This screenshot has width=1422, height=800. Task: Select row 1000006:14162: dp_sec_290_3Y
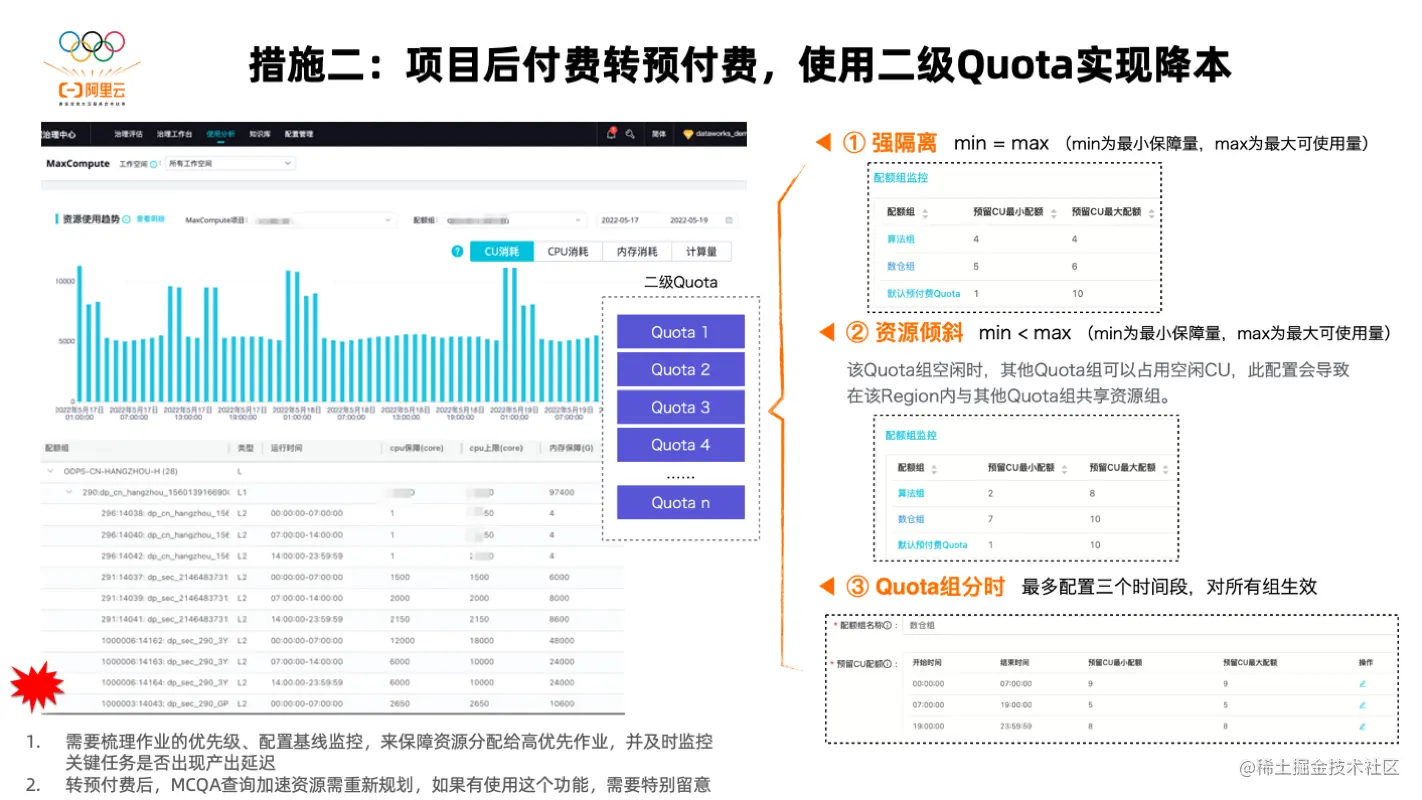[332, 640]
